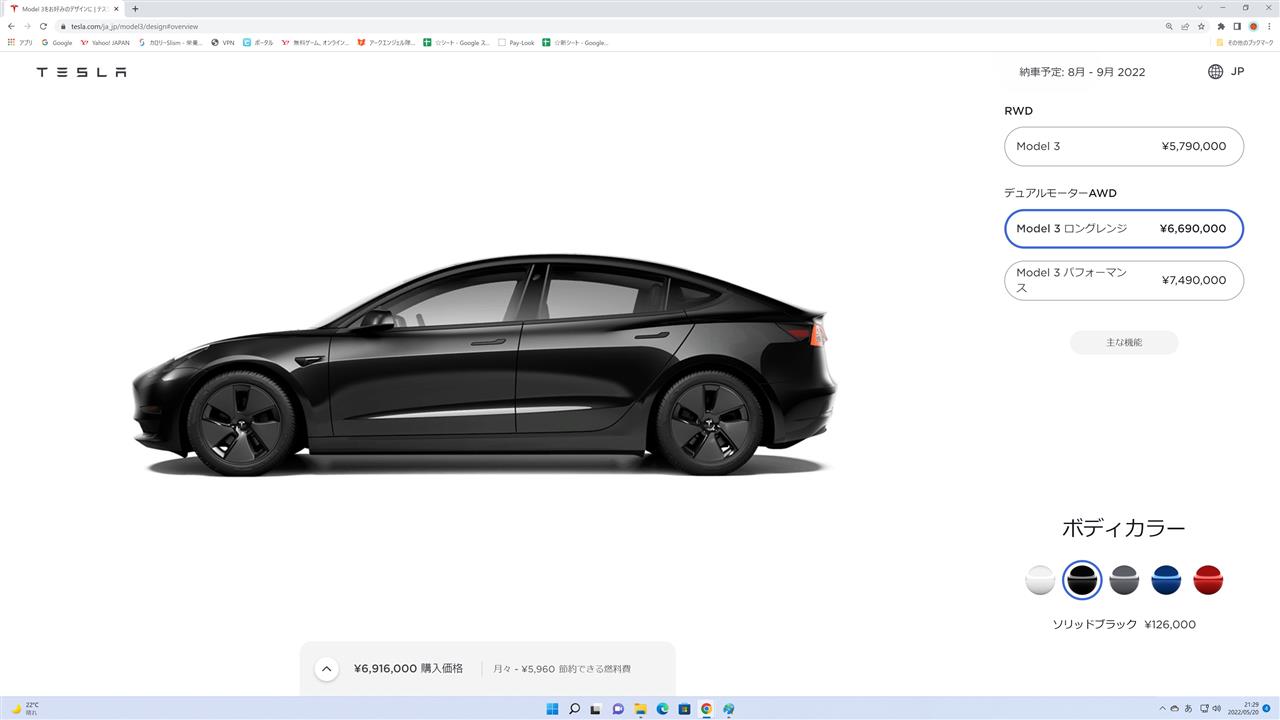
Task: Open the 無料ゲーム bookmark
Action: pyautogui.click(x=315, y=43)
